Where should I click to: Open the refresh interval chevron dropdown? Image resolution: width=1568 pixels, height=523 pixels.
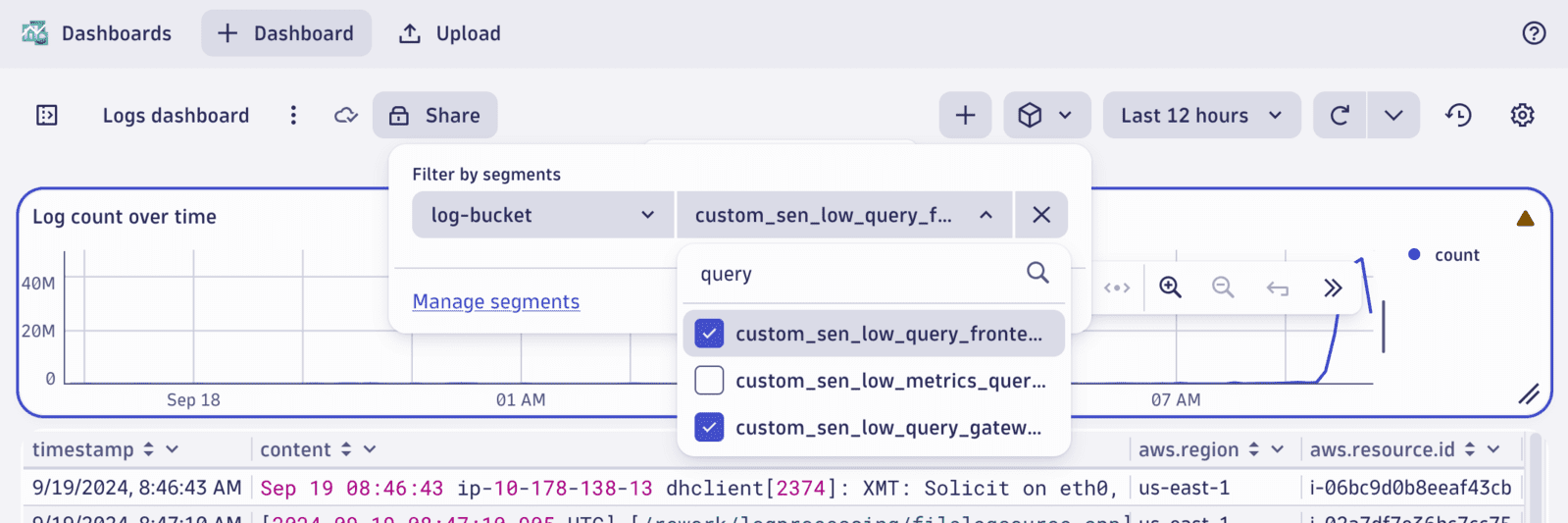pos(1393,116)
